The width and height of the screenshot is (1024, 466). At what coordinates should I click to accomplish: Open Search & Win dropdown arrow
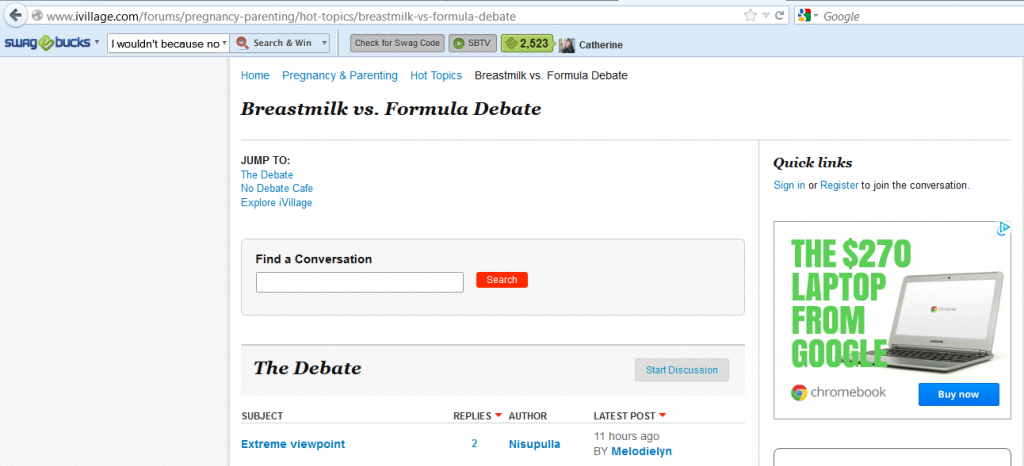[x=324, y=43]
